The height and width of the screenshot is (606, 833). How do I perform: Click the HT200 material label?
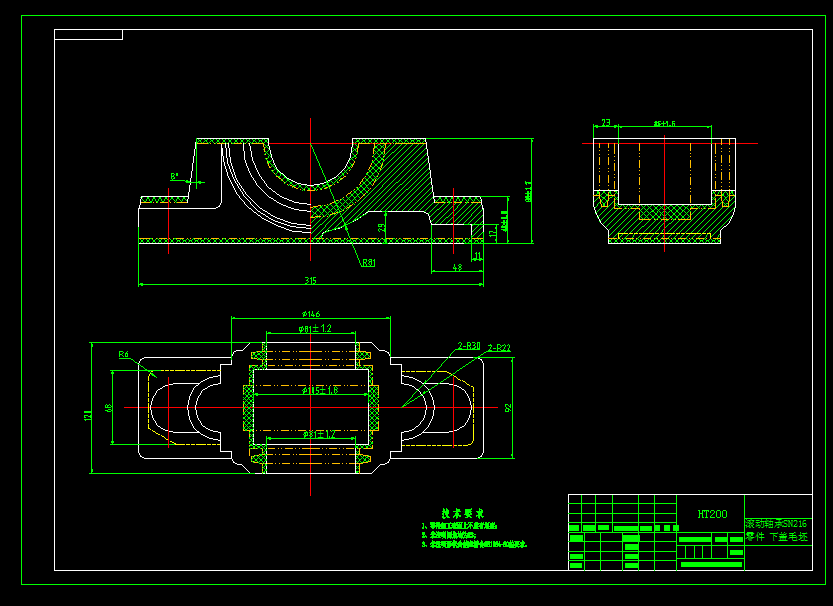pyautogui.click(x=712, y=514)
